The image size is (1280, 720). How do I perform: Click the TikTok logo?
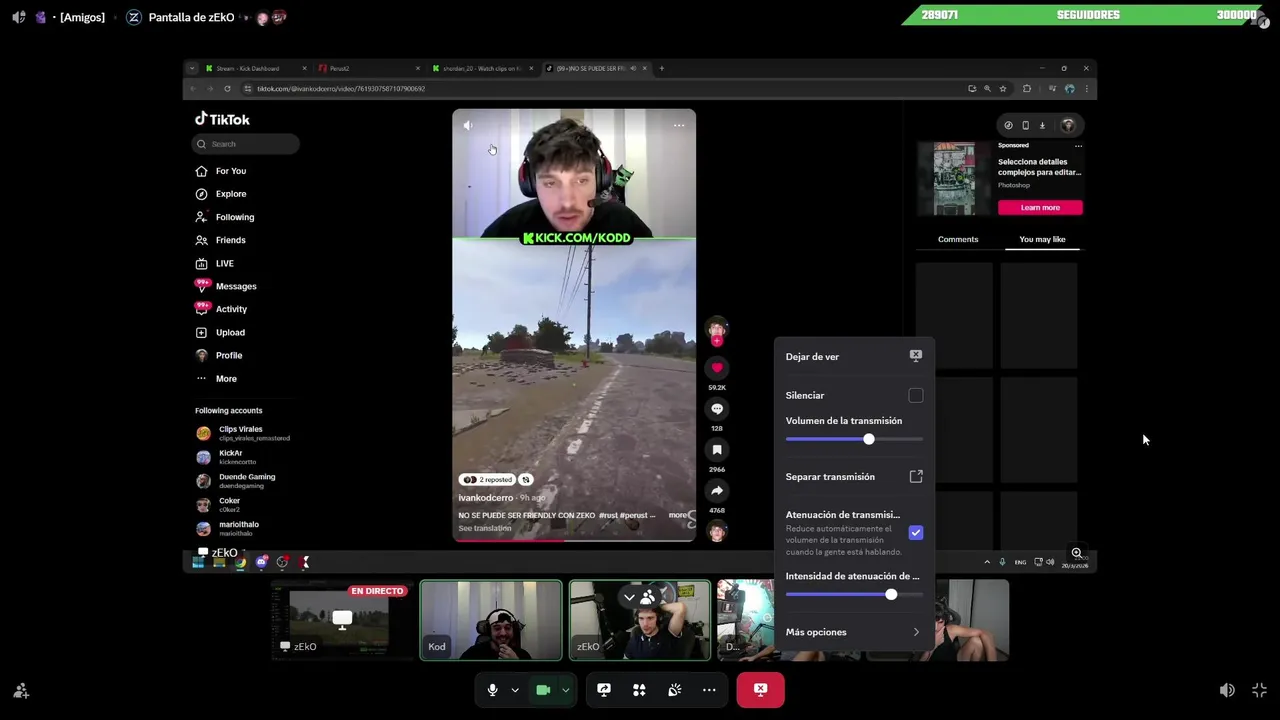[222, 119]
